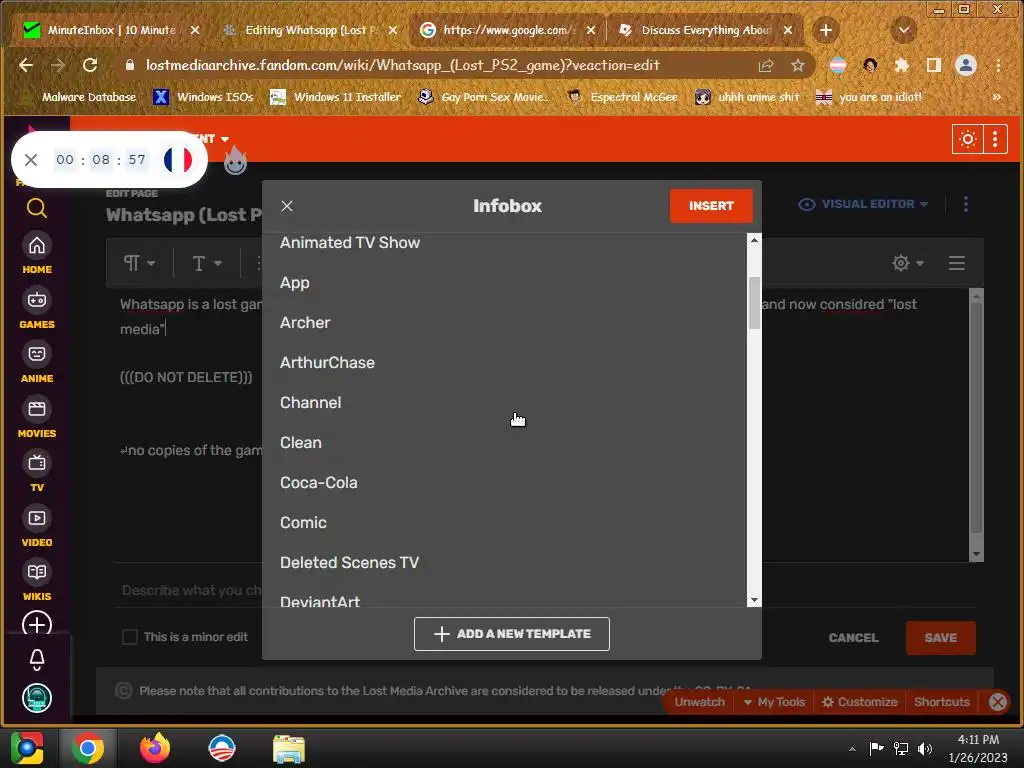Open the TV section
1024x768 pixels.
pyautogui.click(x=37, y=472)
